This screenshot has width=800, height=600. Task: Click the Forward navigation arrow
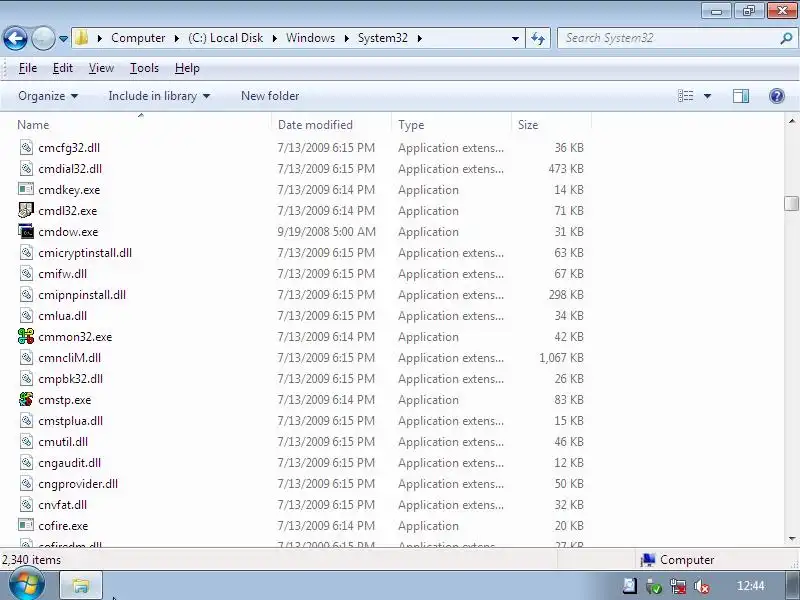43,38
